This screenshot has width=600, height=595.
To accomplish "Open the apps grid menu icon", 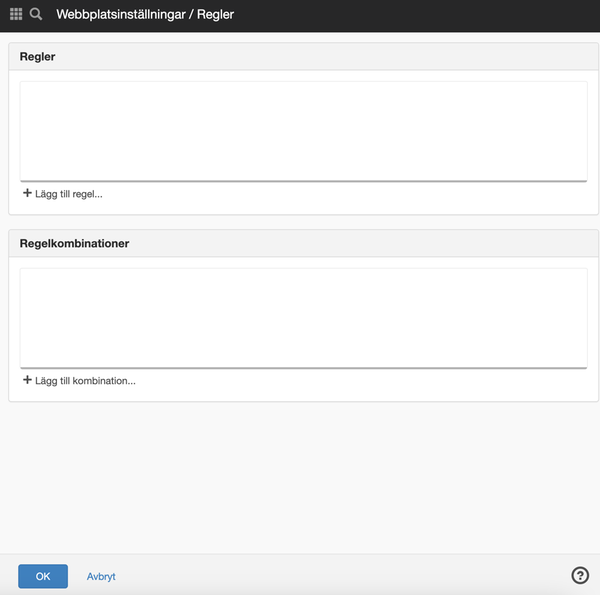I will coord(16,14).
